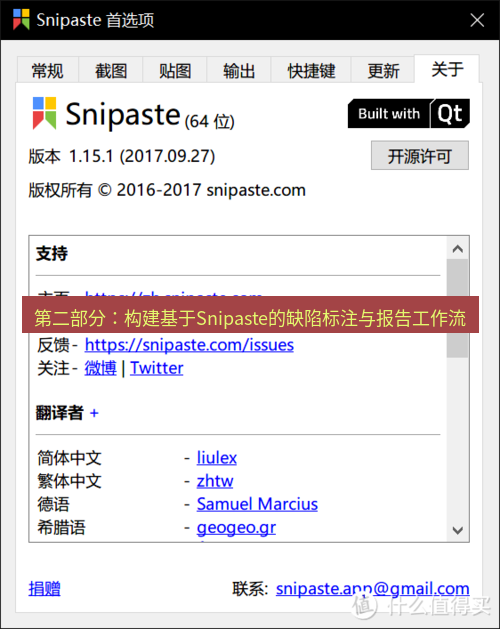
Task: Click the 支持 section heading
Action: [52, 254]
